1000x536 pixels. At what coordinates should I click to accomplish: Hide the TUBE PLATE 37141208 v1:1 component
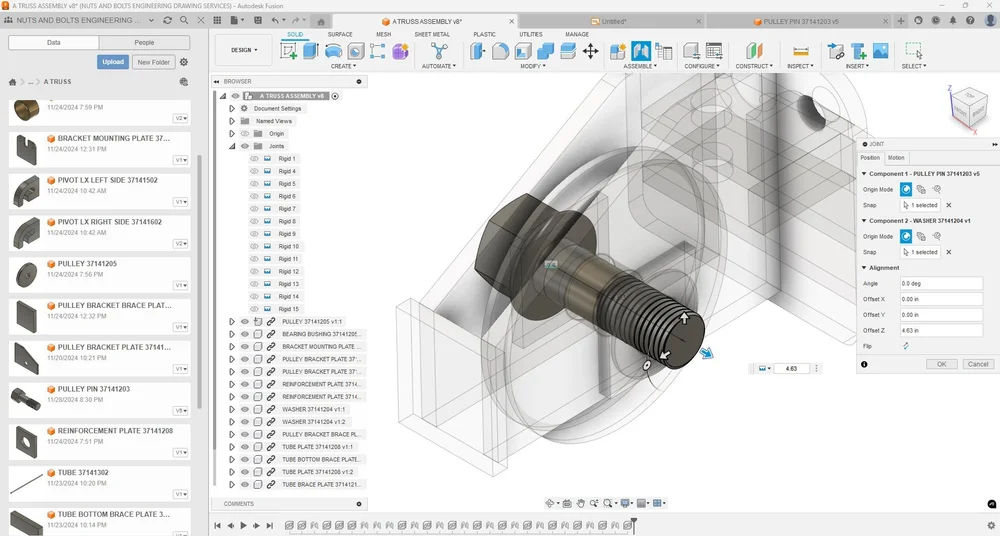click(245, 447)
